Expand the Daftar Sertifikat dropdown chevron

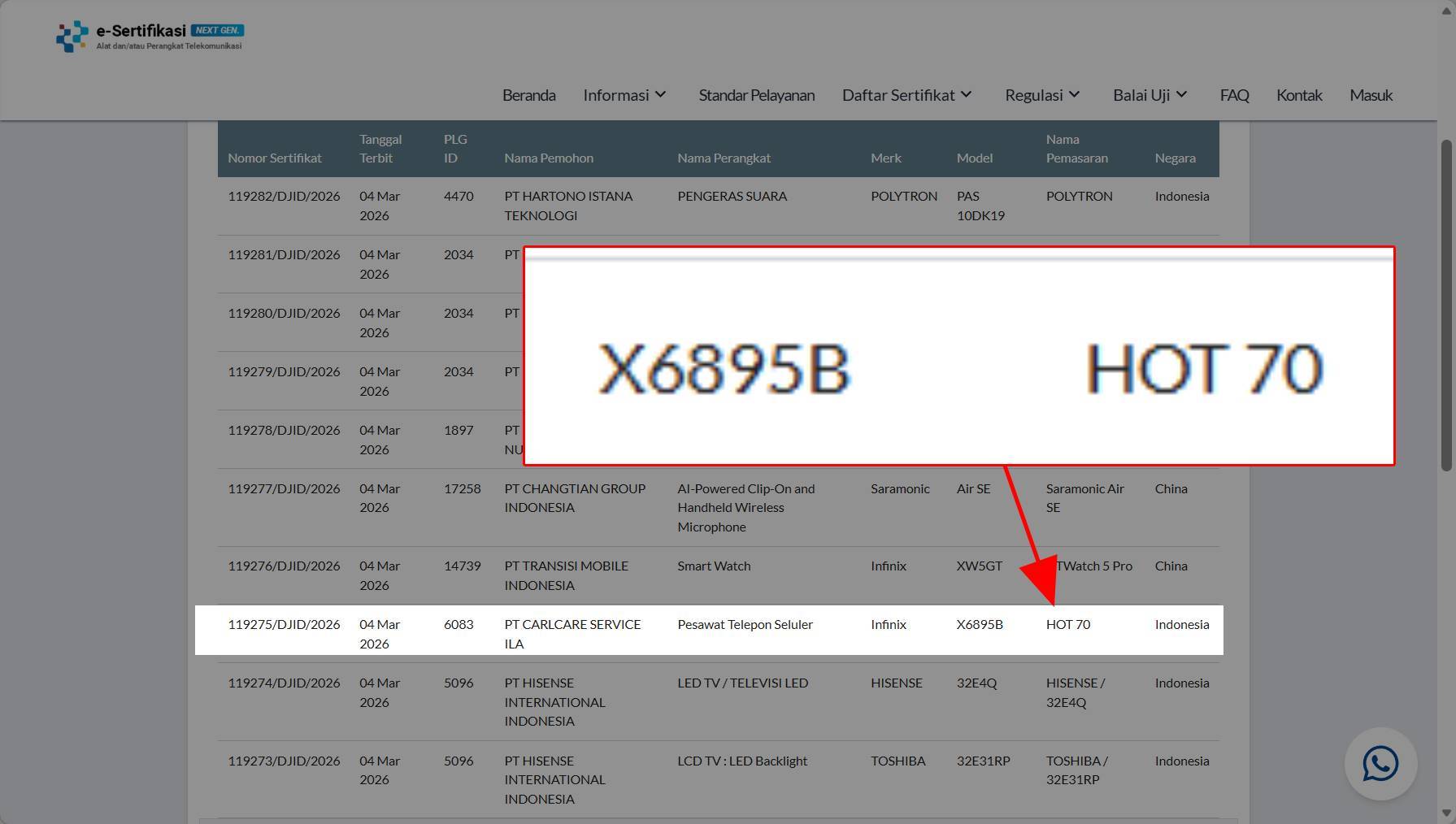(x=966, y=95)
